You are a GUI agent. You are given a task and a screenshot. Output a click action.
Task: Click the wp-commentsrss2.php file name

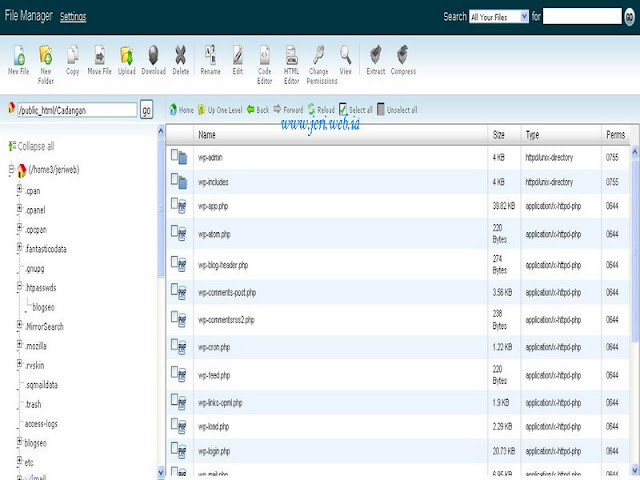tap(226, 320)
